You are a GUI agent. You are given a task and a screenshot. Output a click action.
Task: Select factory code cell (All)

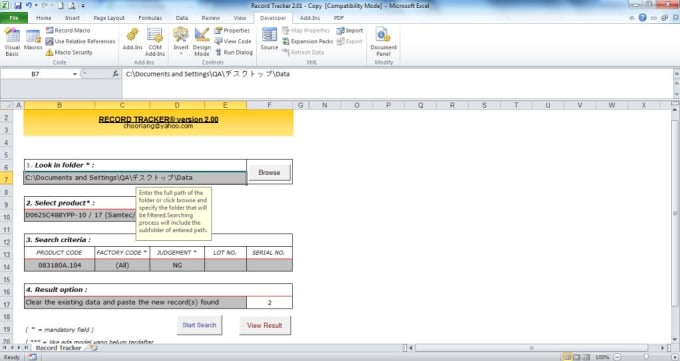pyautogui.click(x=122, y=265)
